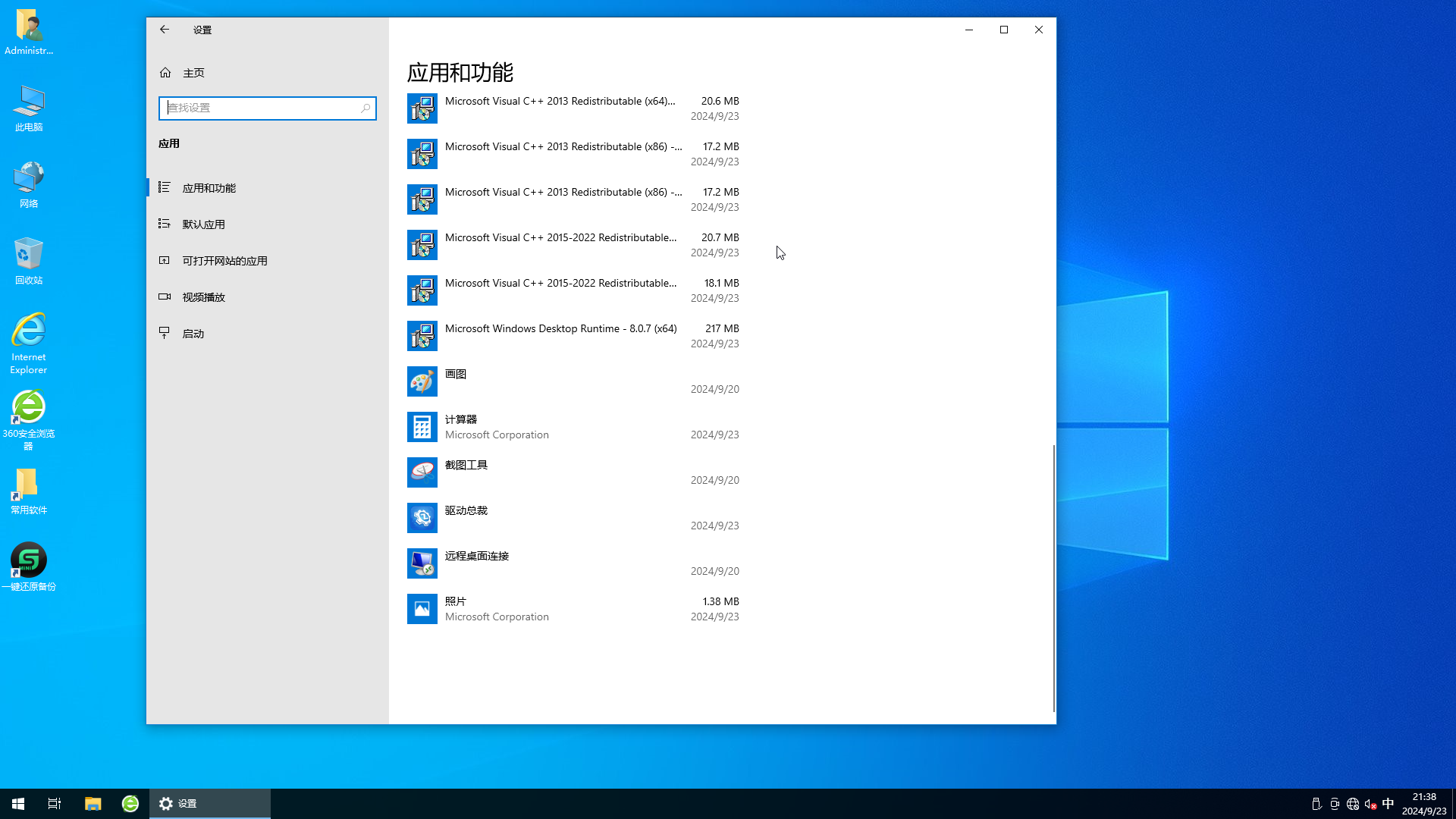
Task: Select the Visual C++ 2015-2022 18.1 MB icon
Action: pos(422,290)
